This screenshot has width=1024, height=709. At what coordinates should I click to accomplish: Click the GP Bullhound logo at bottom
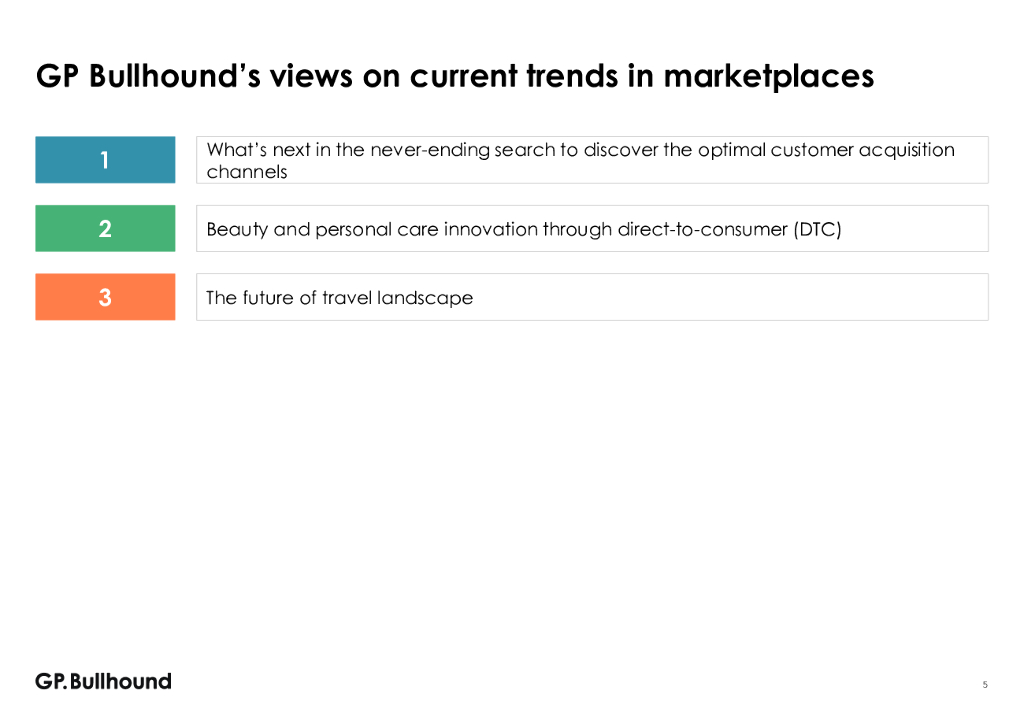point(103,681)
